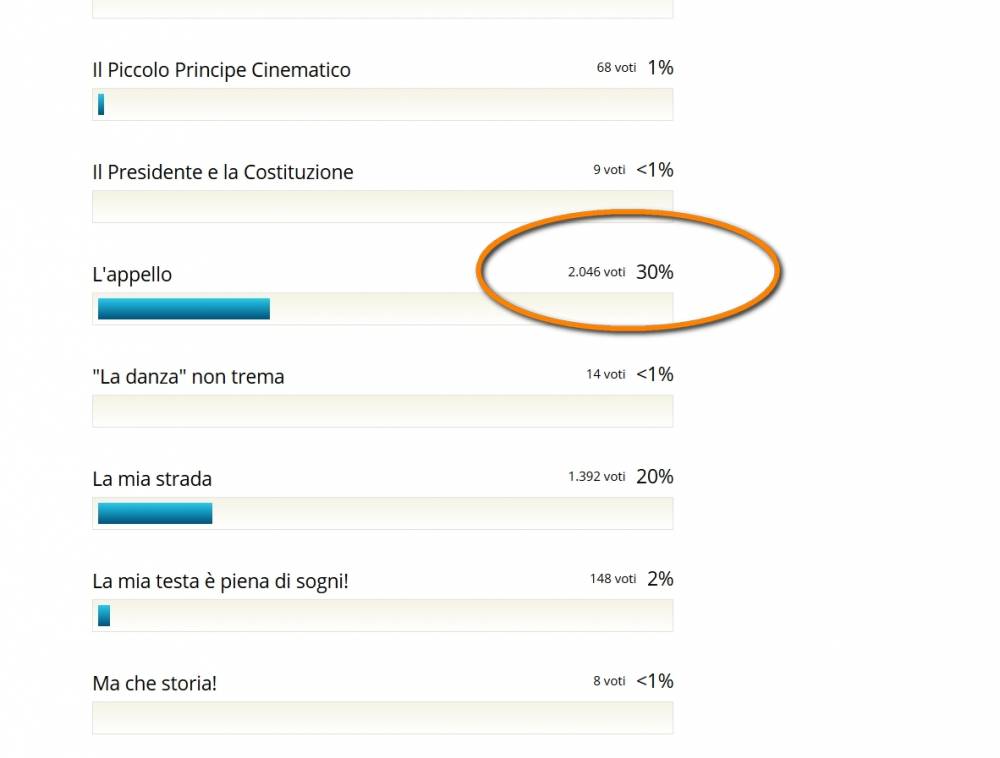Click the empty bar under La danza
Image resolution: width=1000 pixels, height=758 pixels.
383,411
